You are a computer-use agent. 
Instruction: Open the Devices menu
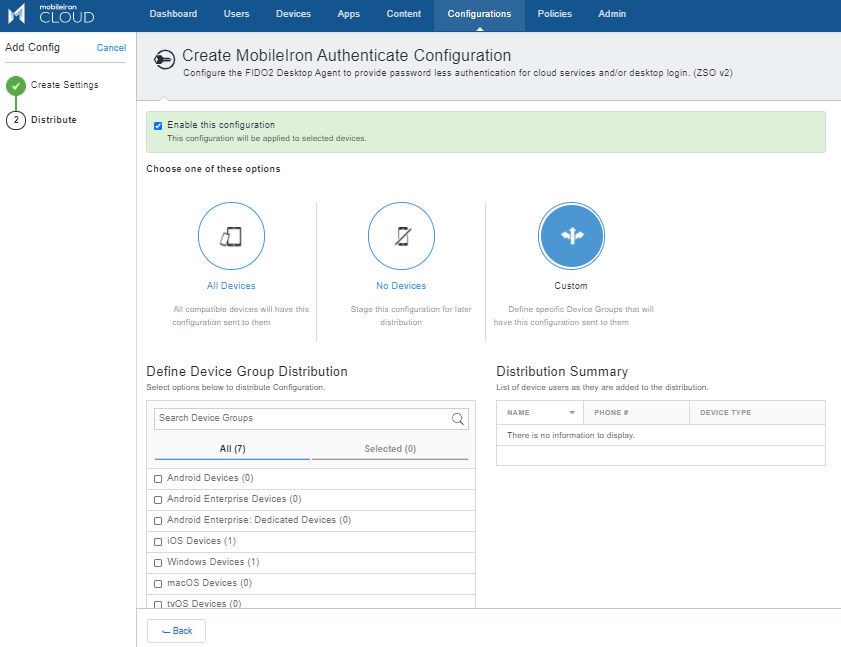click(293, 14)
